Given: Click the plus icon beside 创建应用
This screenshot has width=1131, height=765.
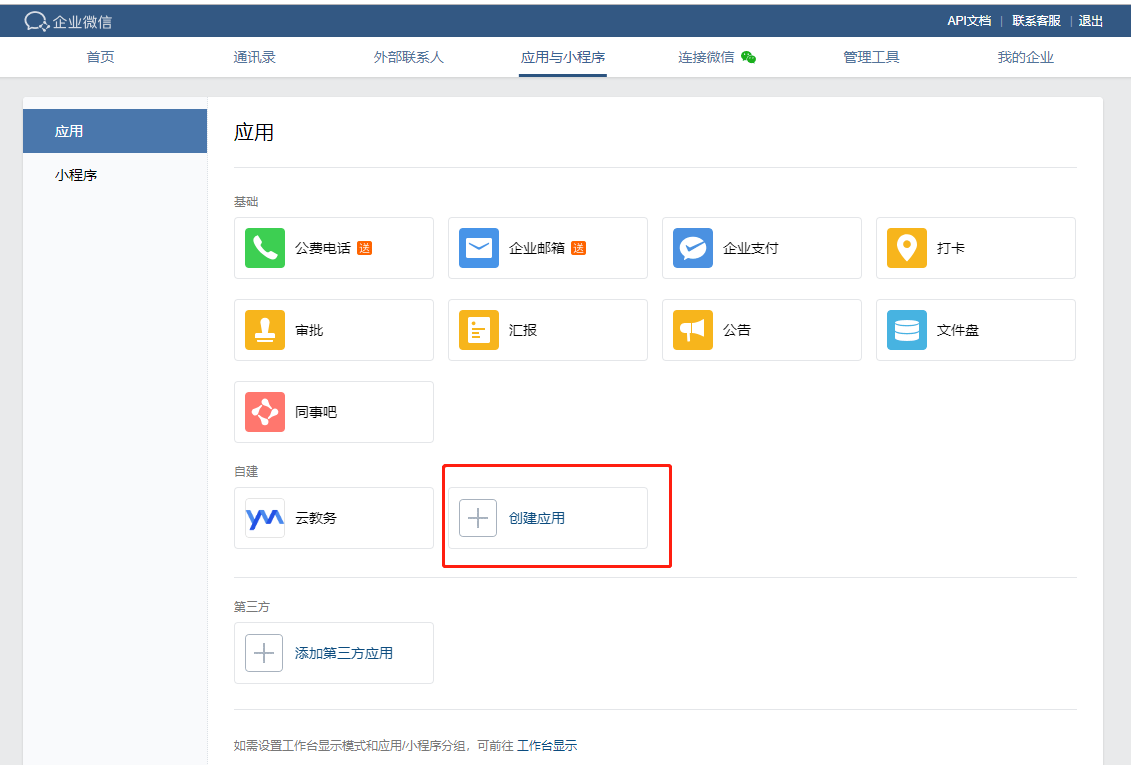Looking at the screenshot, I should pyautogui.click(x=478, y=518).
